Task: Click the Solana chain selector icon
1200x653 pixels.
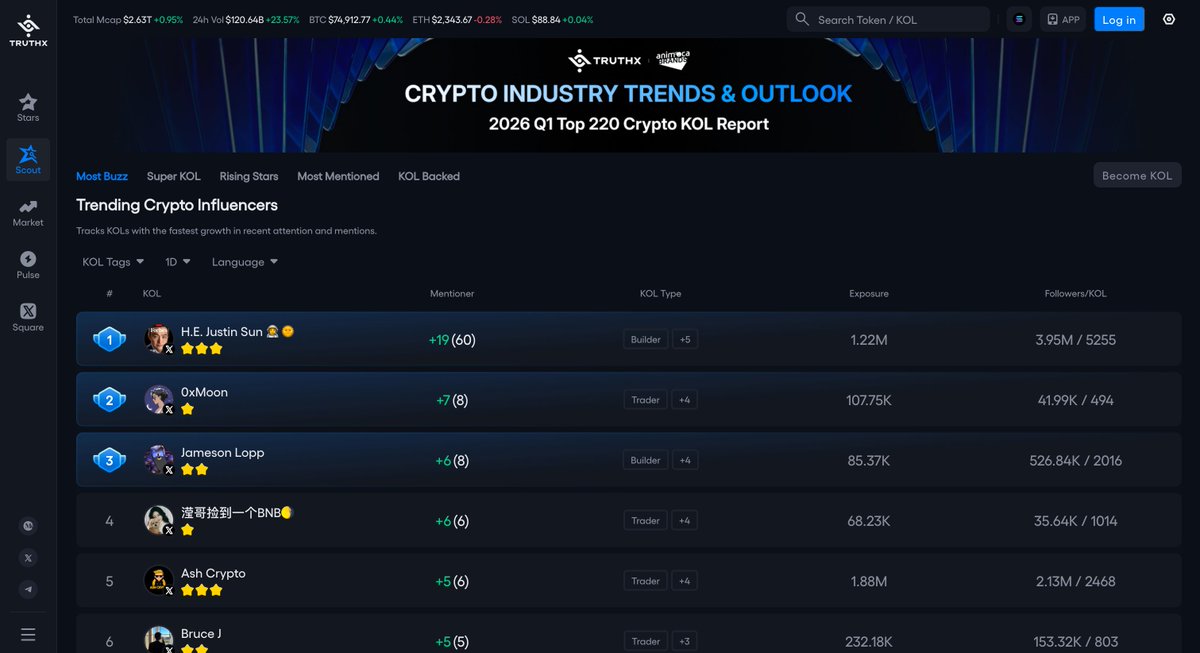Action: pos(1019,19)
